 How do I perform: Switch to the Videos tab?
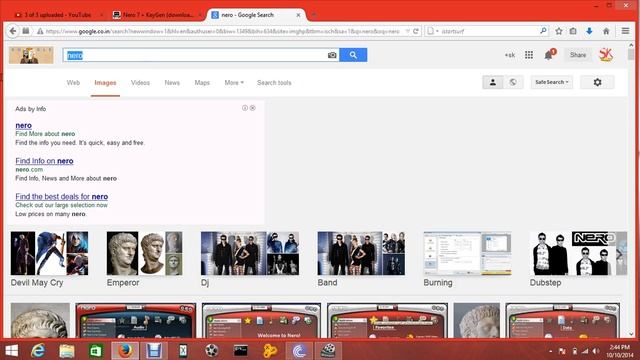[140, 83]
